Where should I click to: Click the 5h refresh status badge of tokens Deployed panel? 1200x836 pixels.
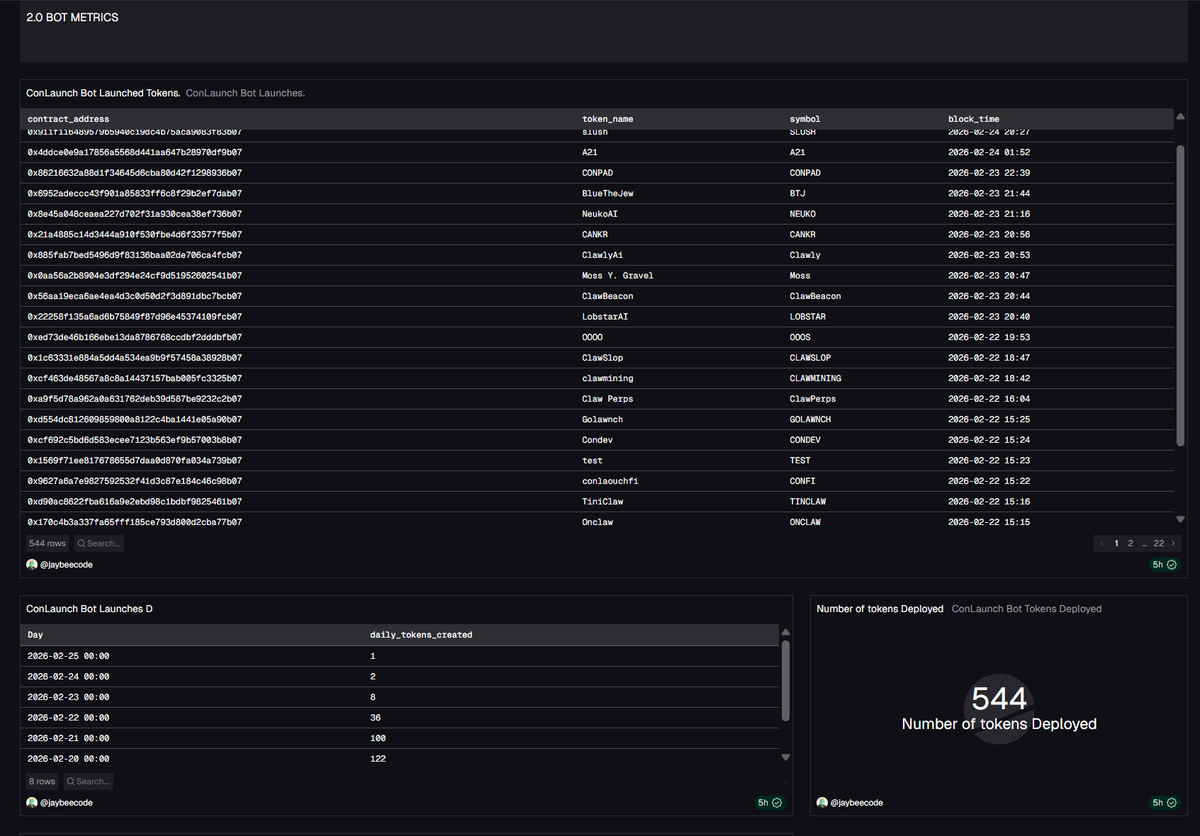click(x=1165, y=803)
